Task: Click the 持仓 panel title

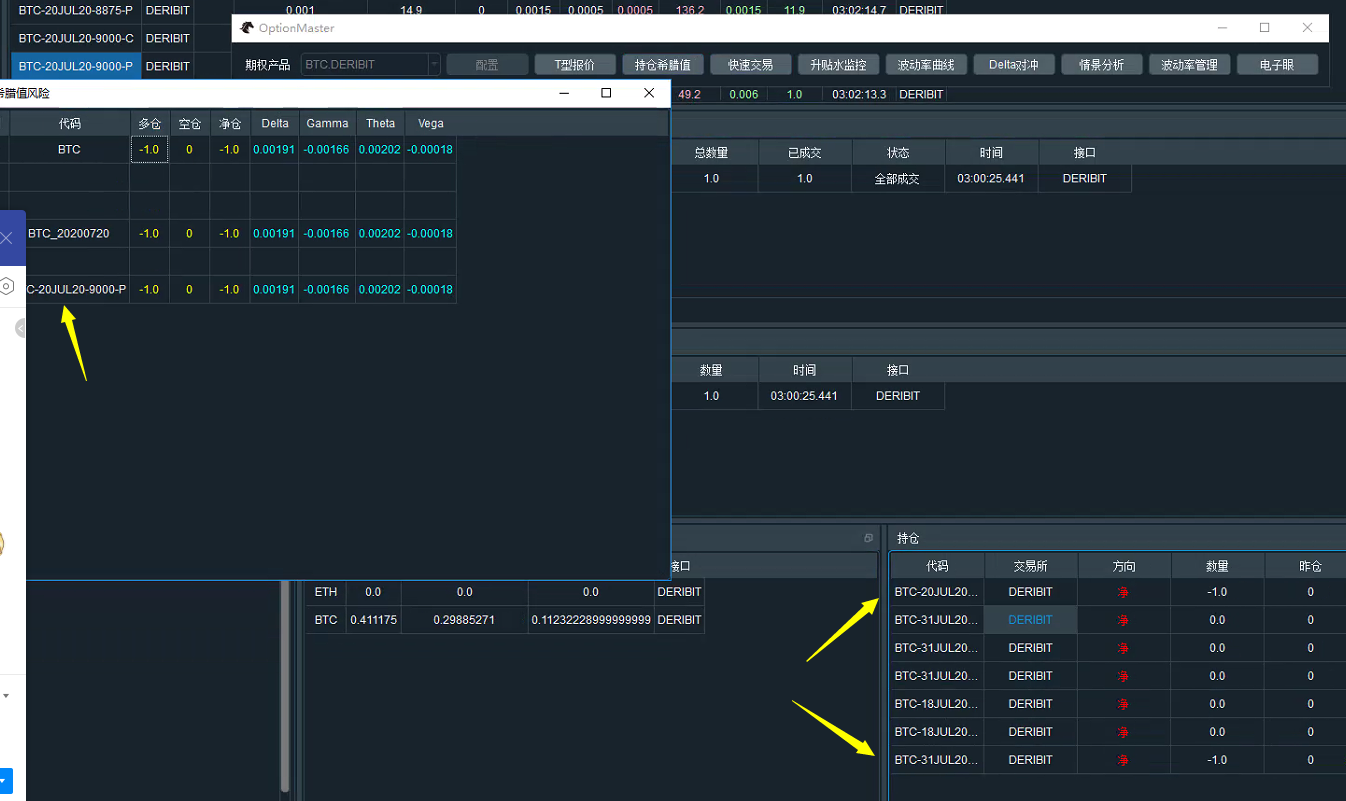Action: click(x=908, y=538)
